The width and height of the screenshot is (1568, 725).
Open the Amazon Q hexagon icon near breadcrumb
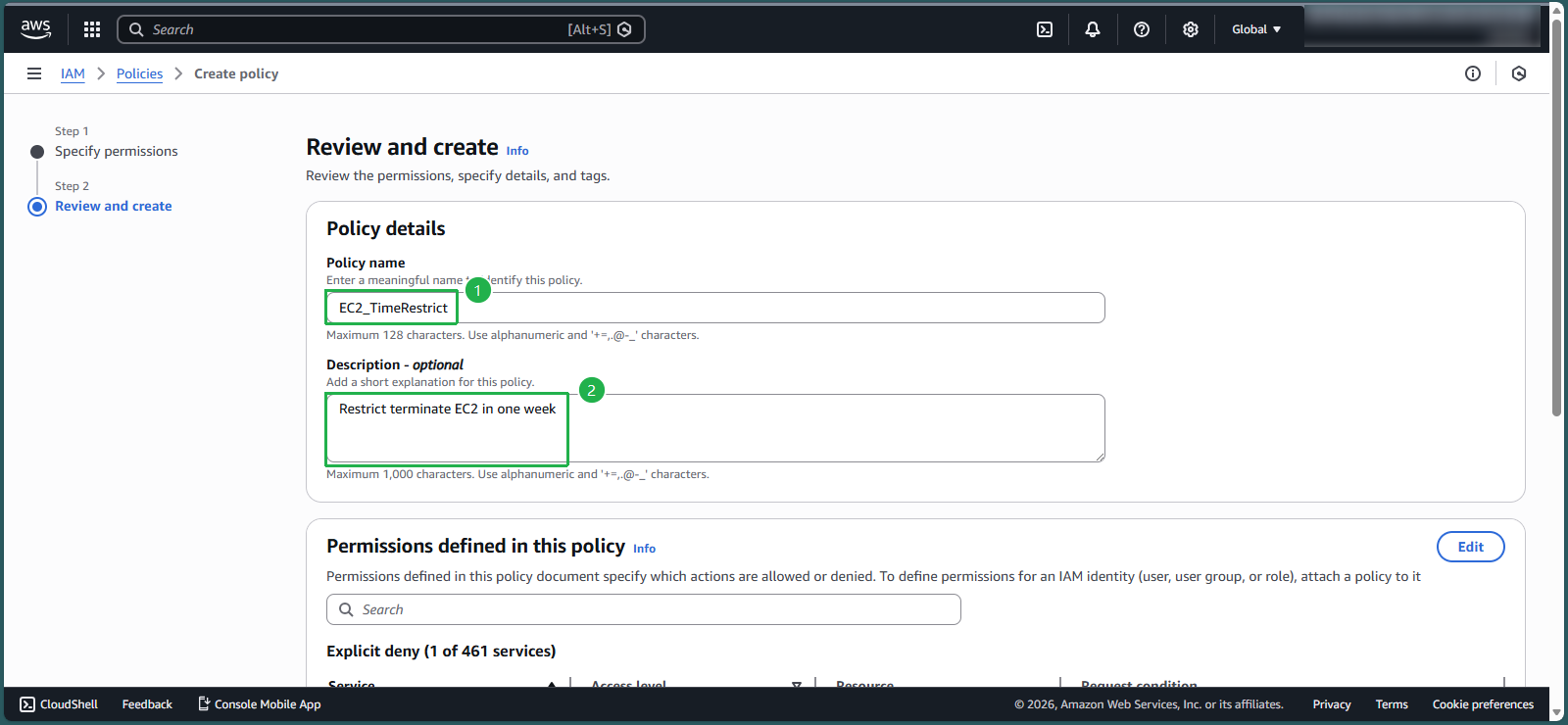(1519, 73)
